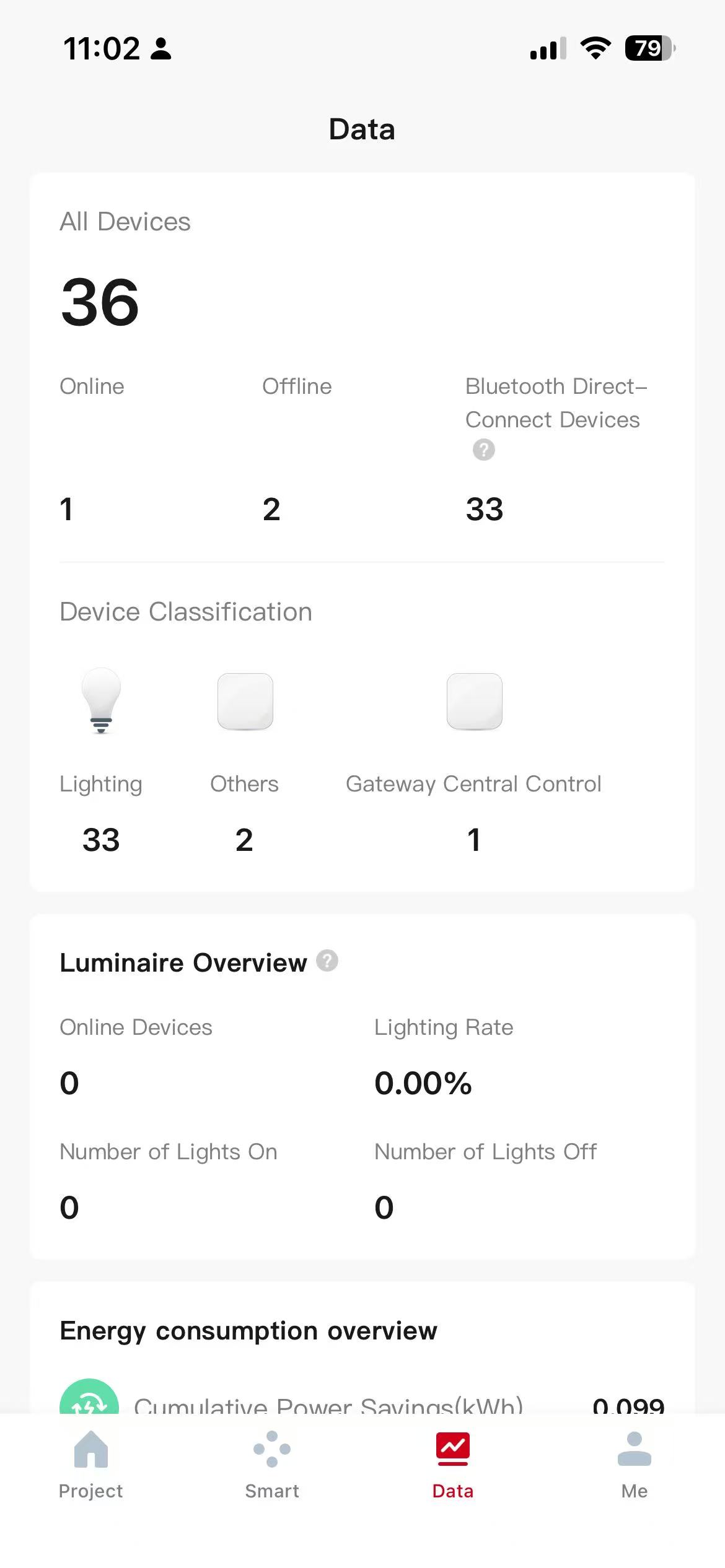725x1568 pixels.
Task: Tap the Offline devices count
Action: [x=271, y=509]
